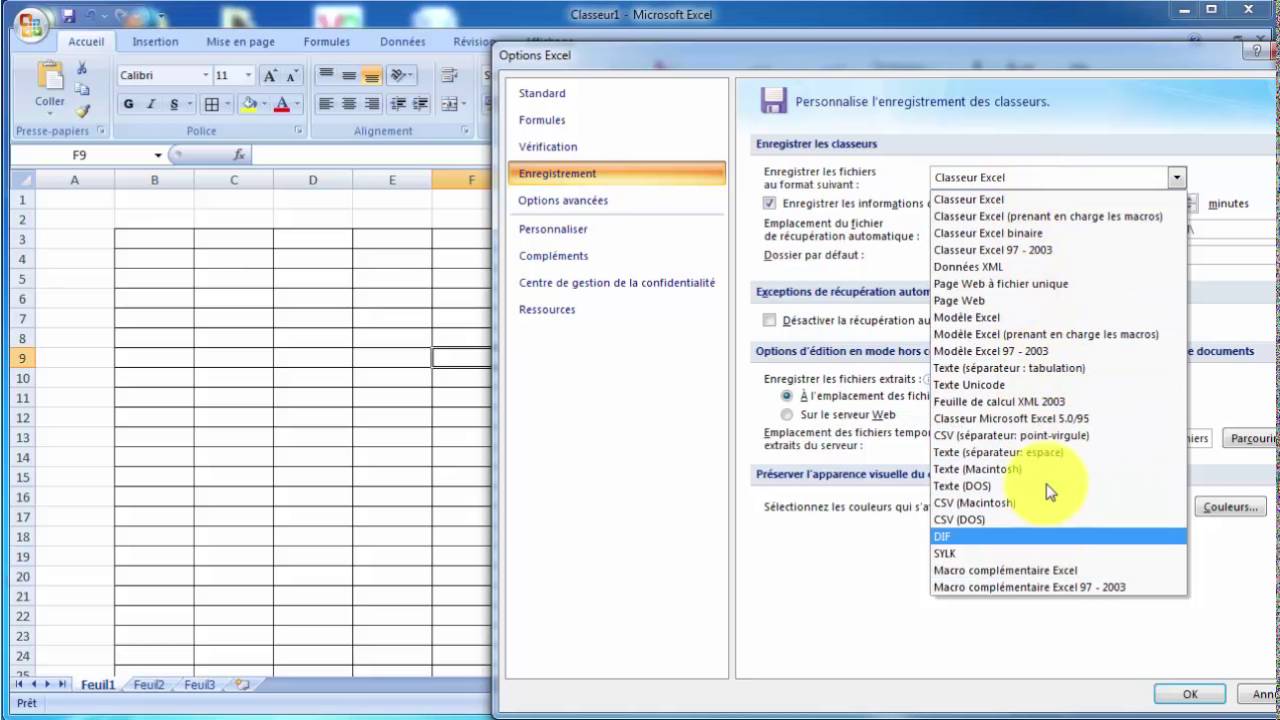Click the Format Painter brush icon
The height and width of the screenshot is (720, 1280).
[82, 111]
